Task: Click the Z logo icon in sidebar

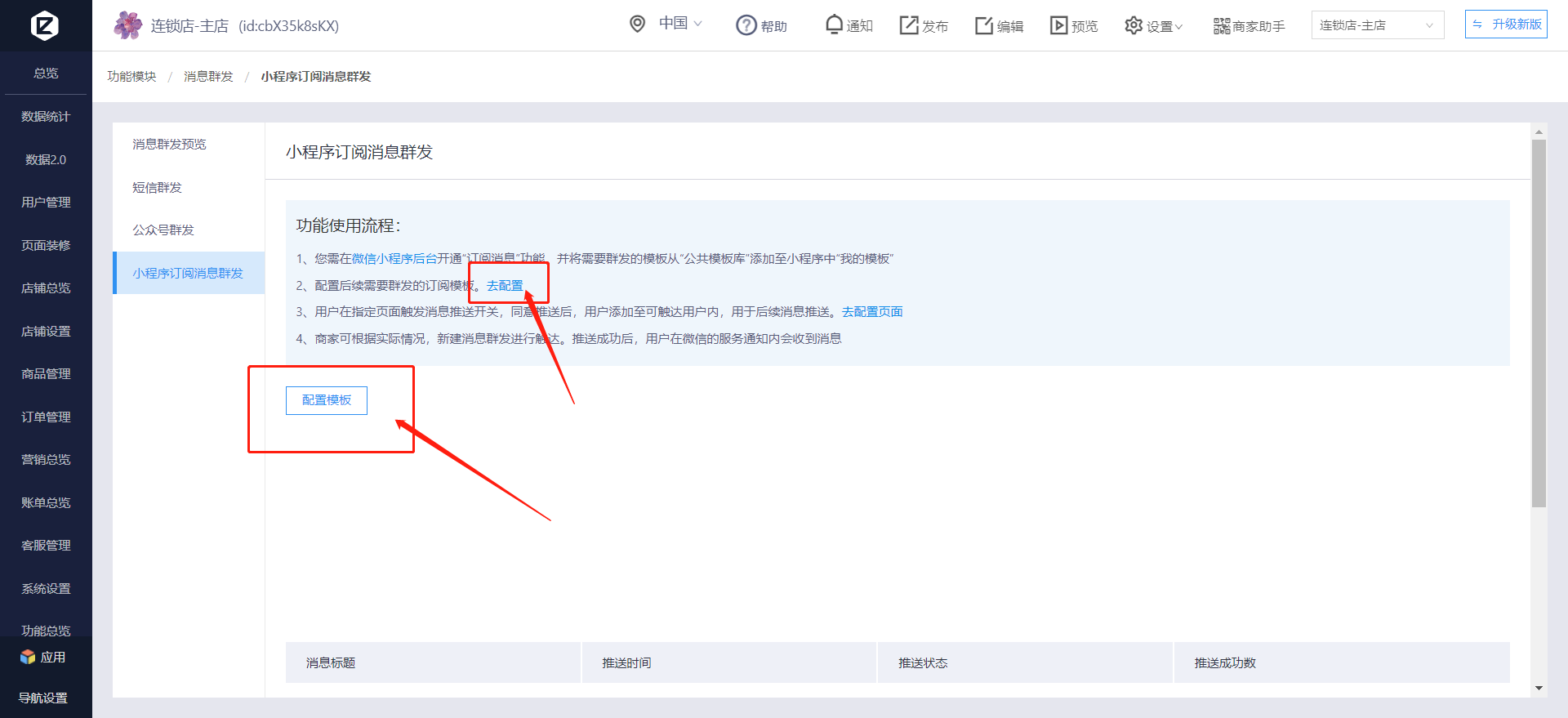Action: 45,26
